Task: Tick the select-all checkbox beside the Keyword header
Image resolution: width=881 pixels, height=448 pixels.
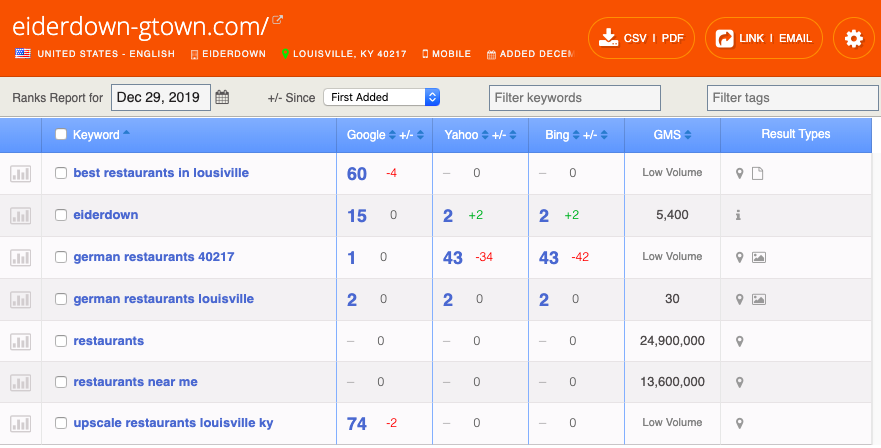Action: 61,134
